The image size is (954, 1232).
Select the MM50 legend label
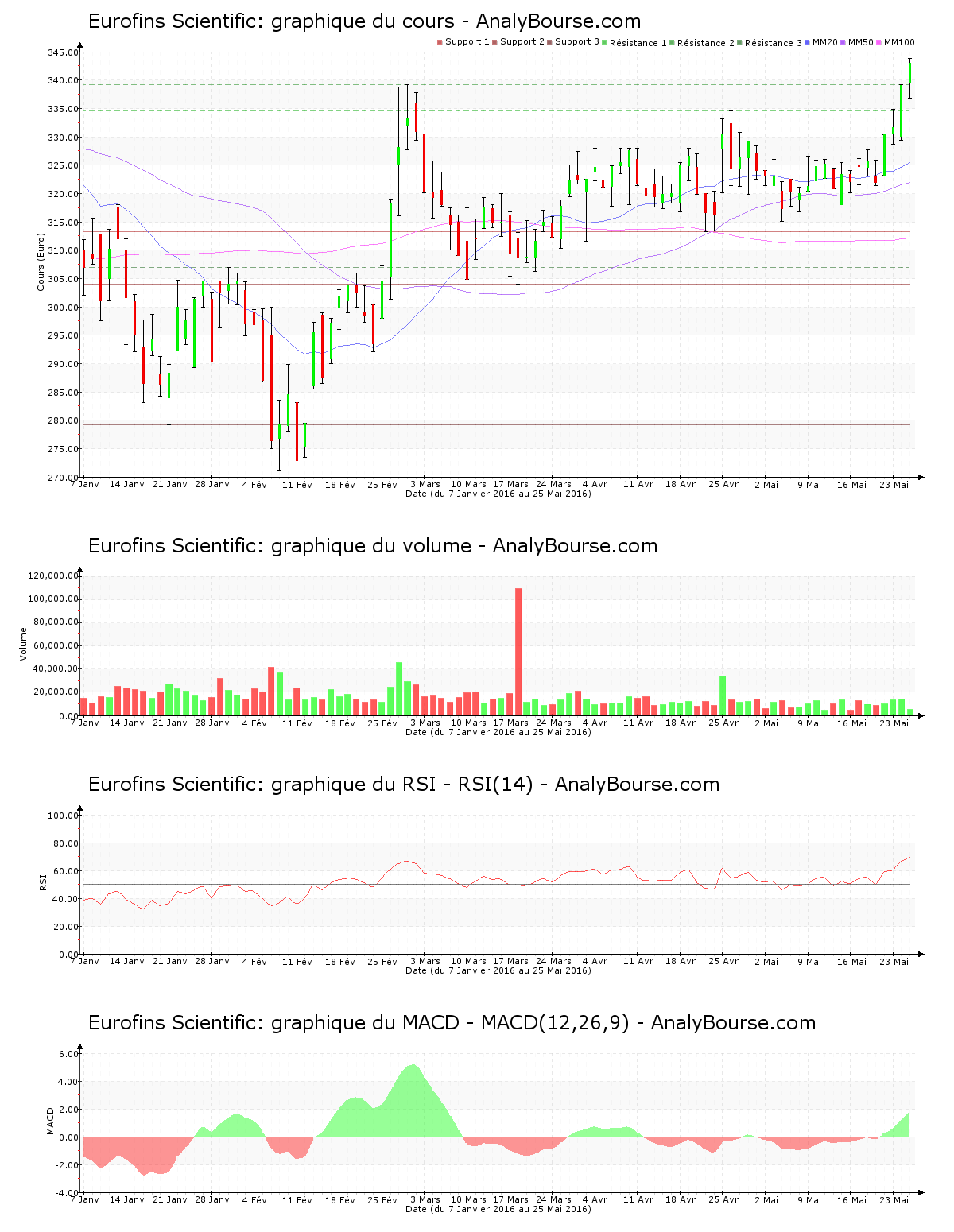861,42
